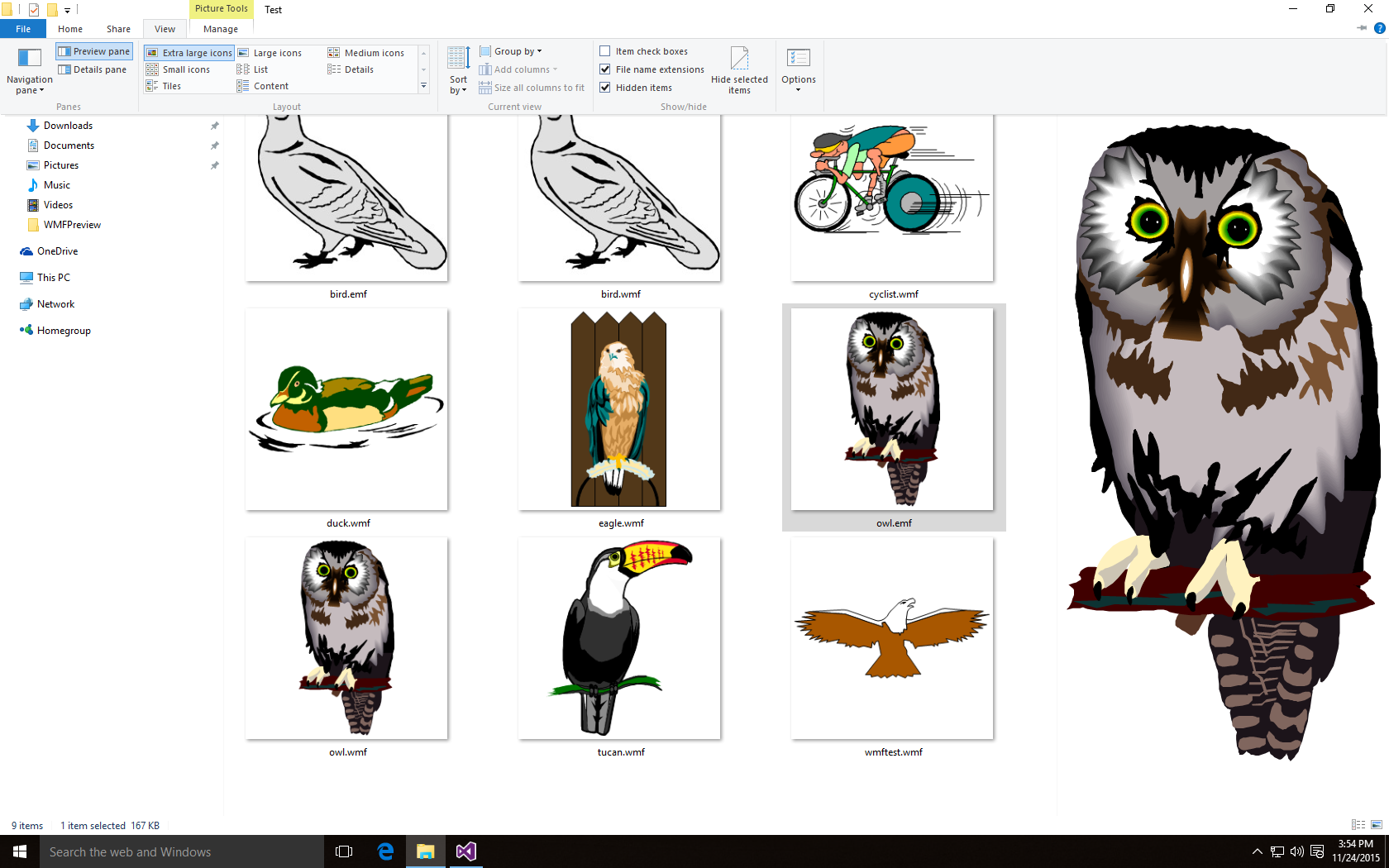Toggle the Preview pane button
The width and height of the screenshot is (1389, 868).
coord(94,51)
